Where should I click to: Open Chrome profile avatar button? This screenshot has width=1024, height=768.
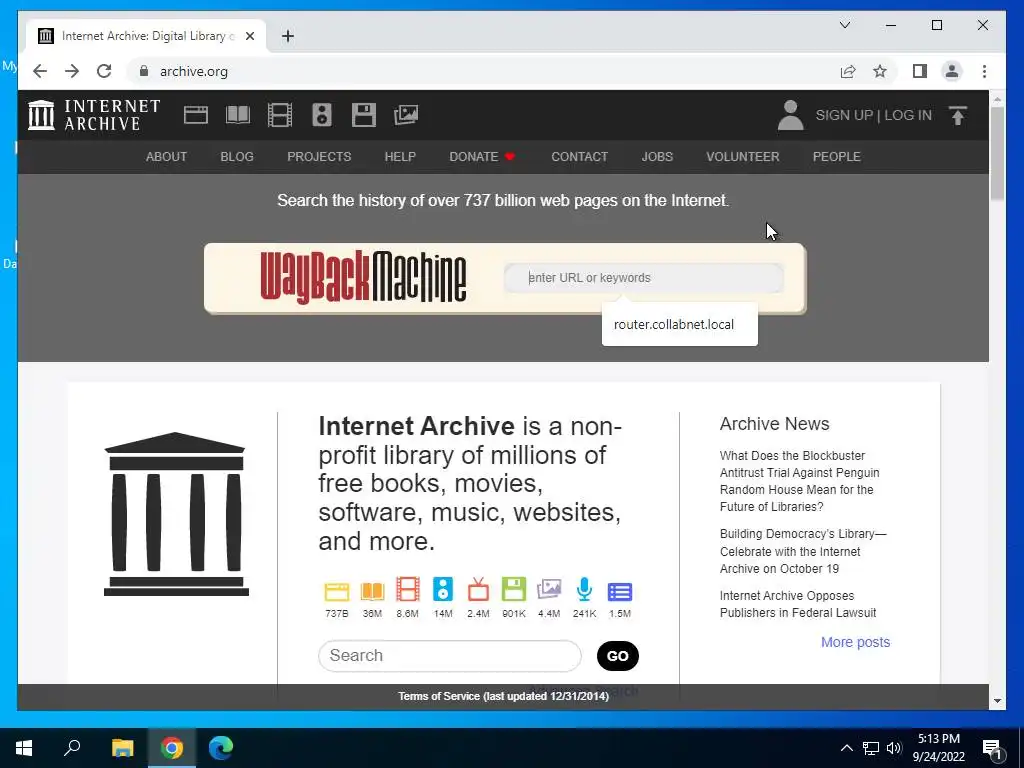tap(952, 71)
